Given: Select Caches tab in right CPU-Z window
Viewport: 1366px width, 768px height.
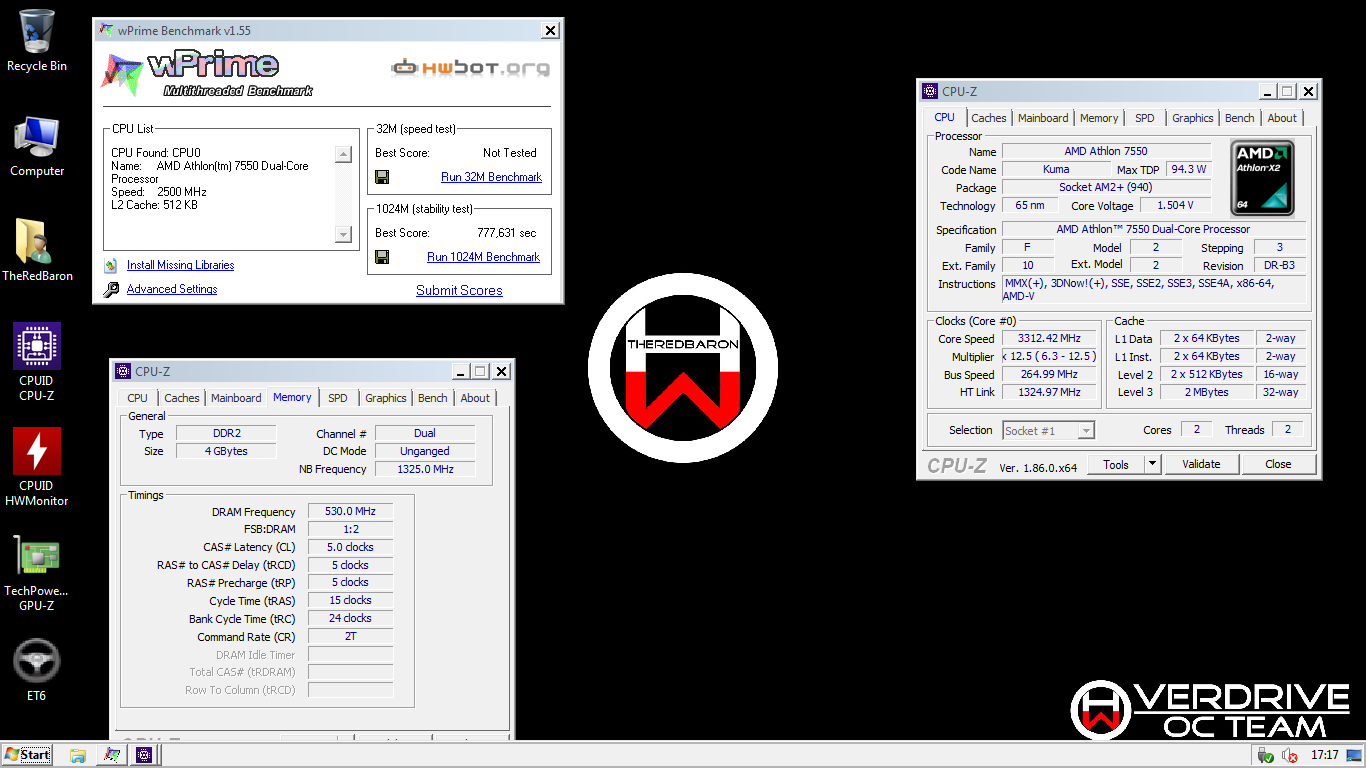Looking at the screenshot, I should [x=989, y=118].
